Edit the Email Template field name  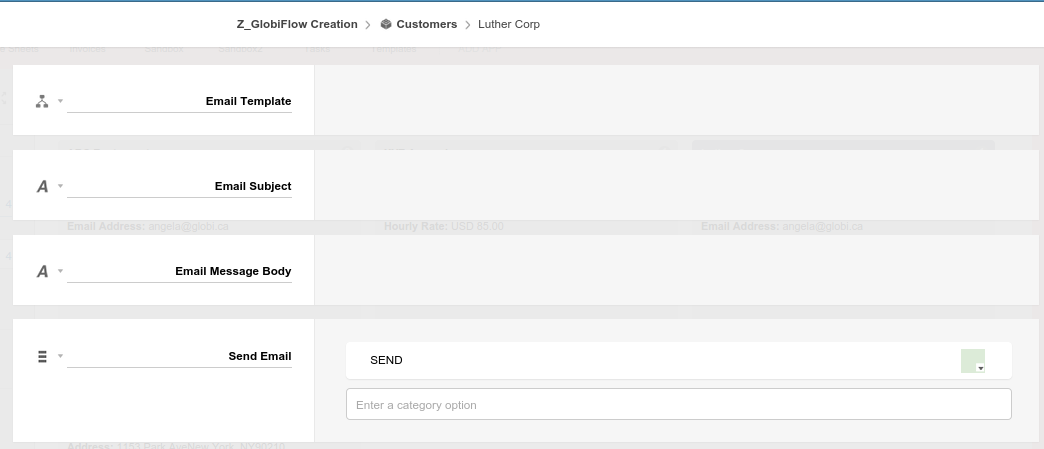tap(179, 101)
